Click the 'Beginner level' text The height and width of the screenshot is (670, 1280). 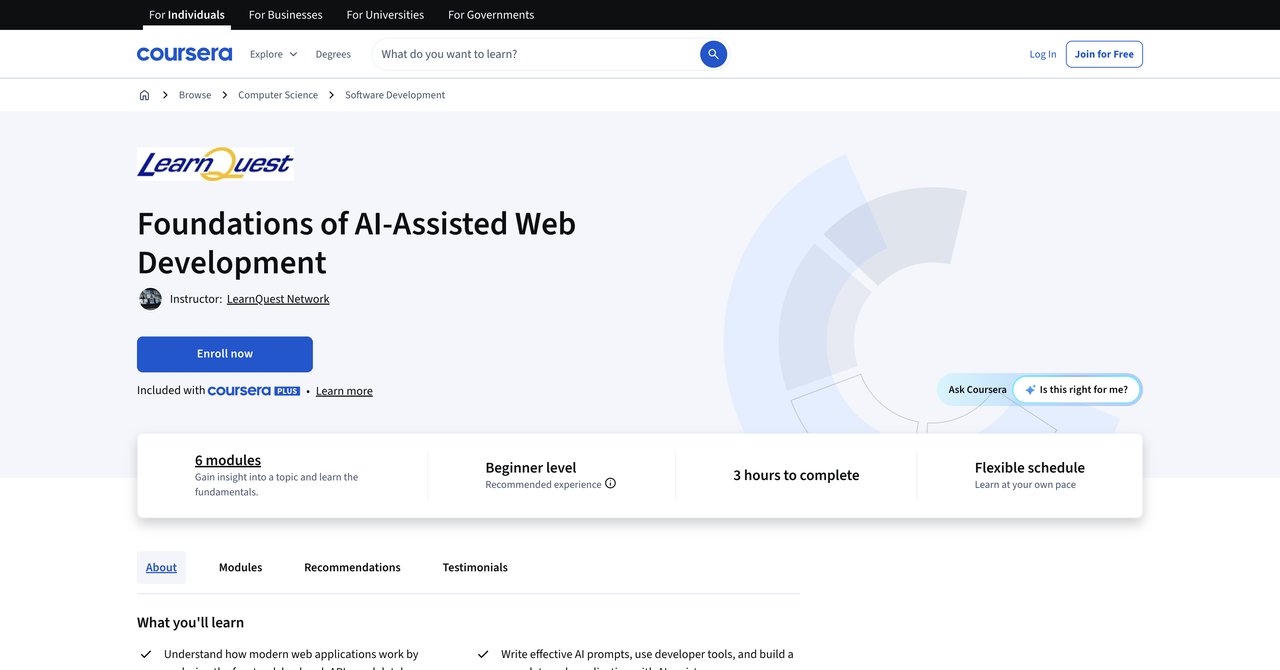click(x=531, y=467)
